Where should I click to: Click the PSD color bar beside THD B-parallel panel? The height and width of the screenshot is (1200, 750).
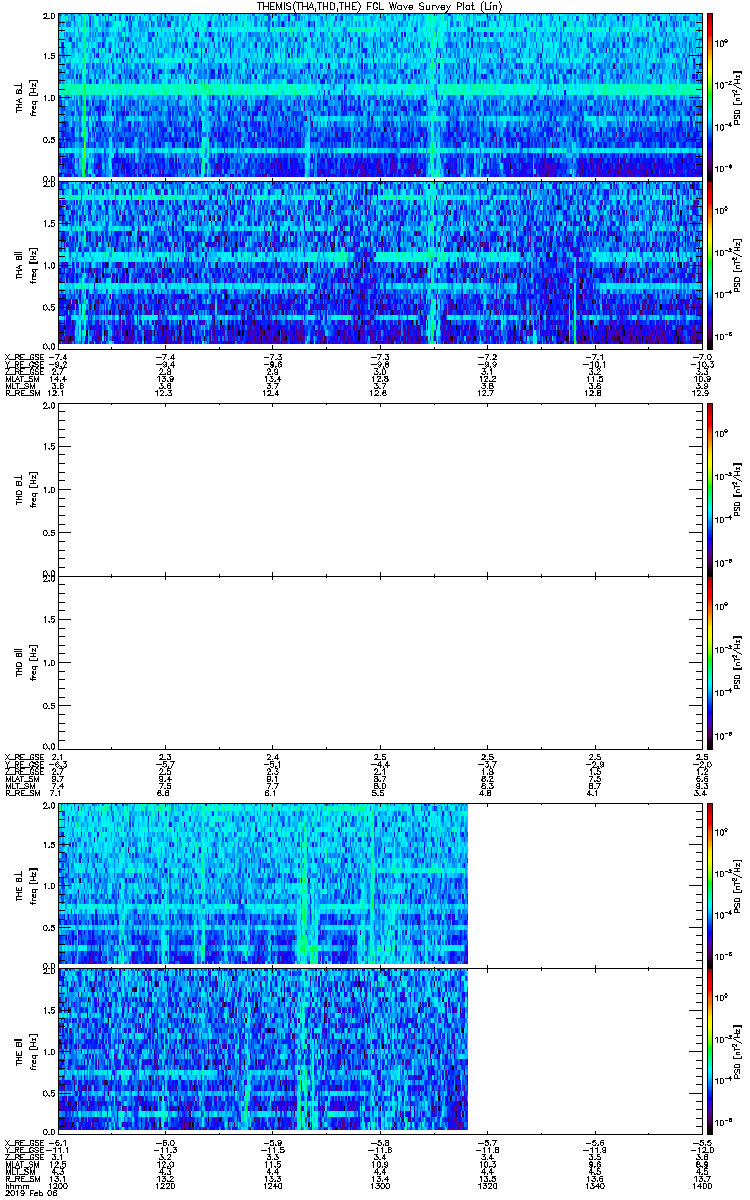pyautogui.click(x=711, y=661)
